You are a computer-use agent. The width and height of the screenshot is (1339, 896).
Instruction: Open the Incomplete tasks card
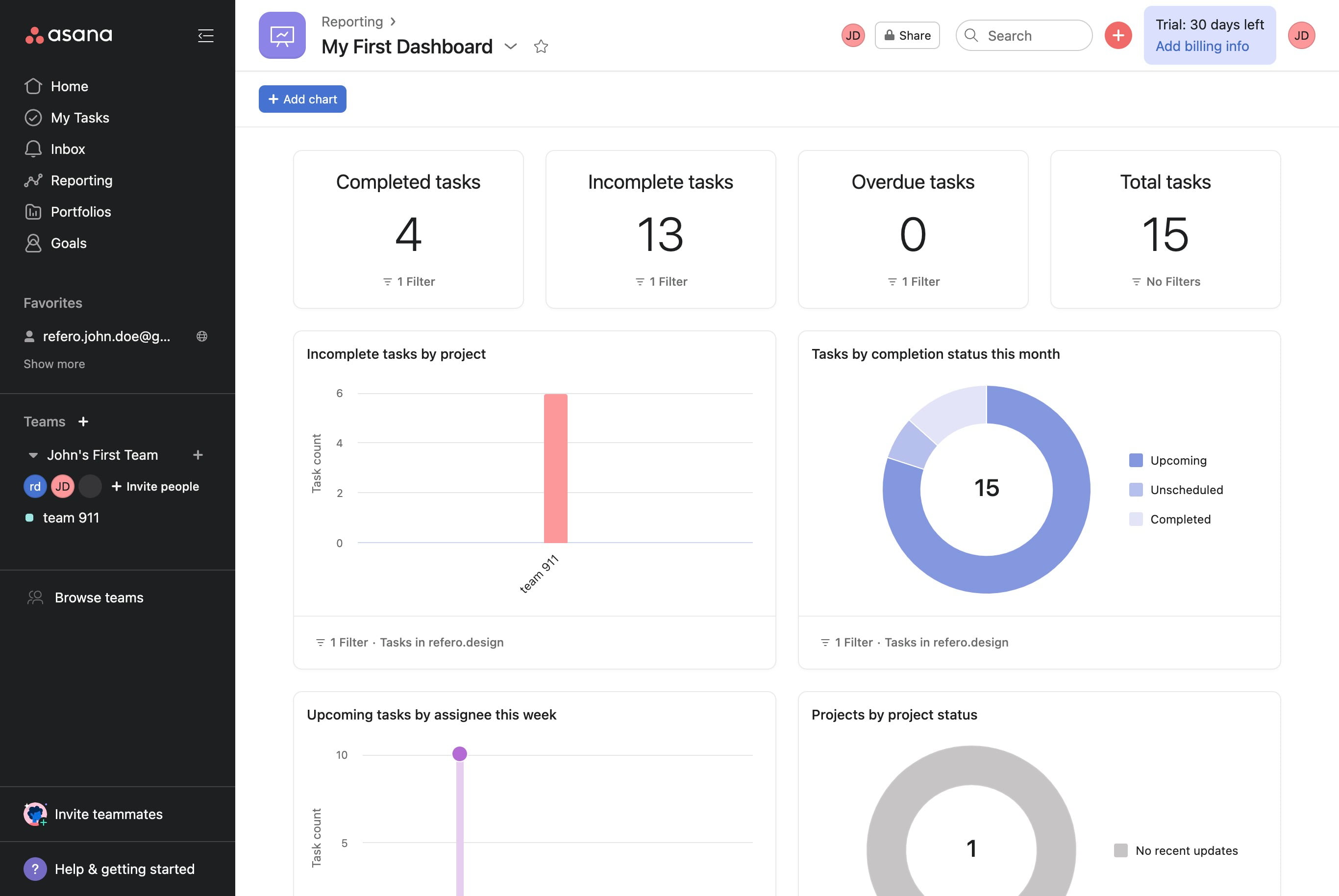(661, 229)
